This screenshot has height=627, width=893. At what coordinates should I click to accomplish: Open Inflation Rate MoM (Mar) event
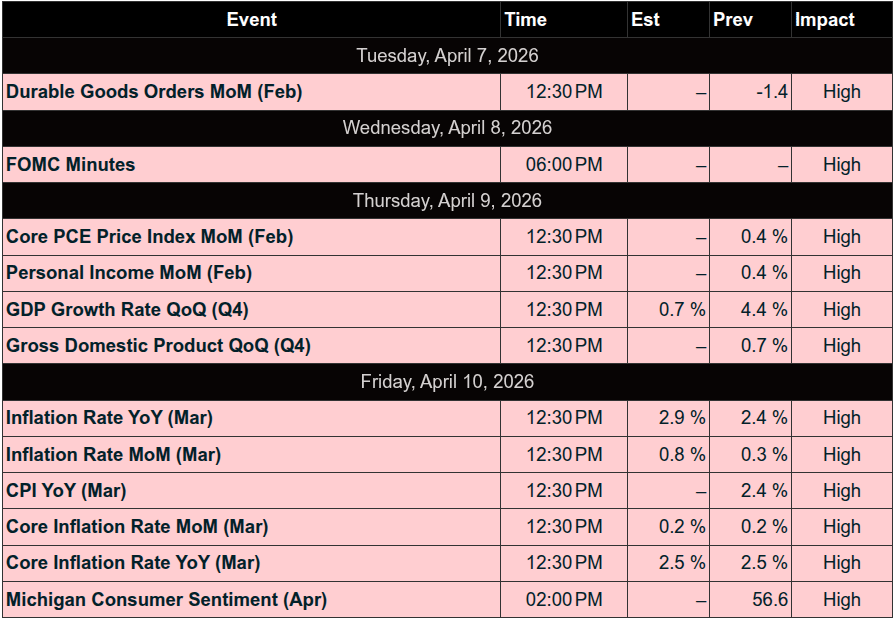(114, 454)
